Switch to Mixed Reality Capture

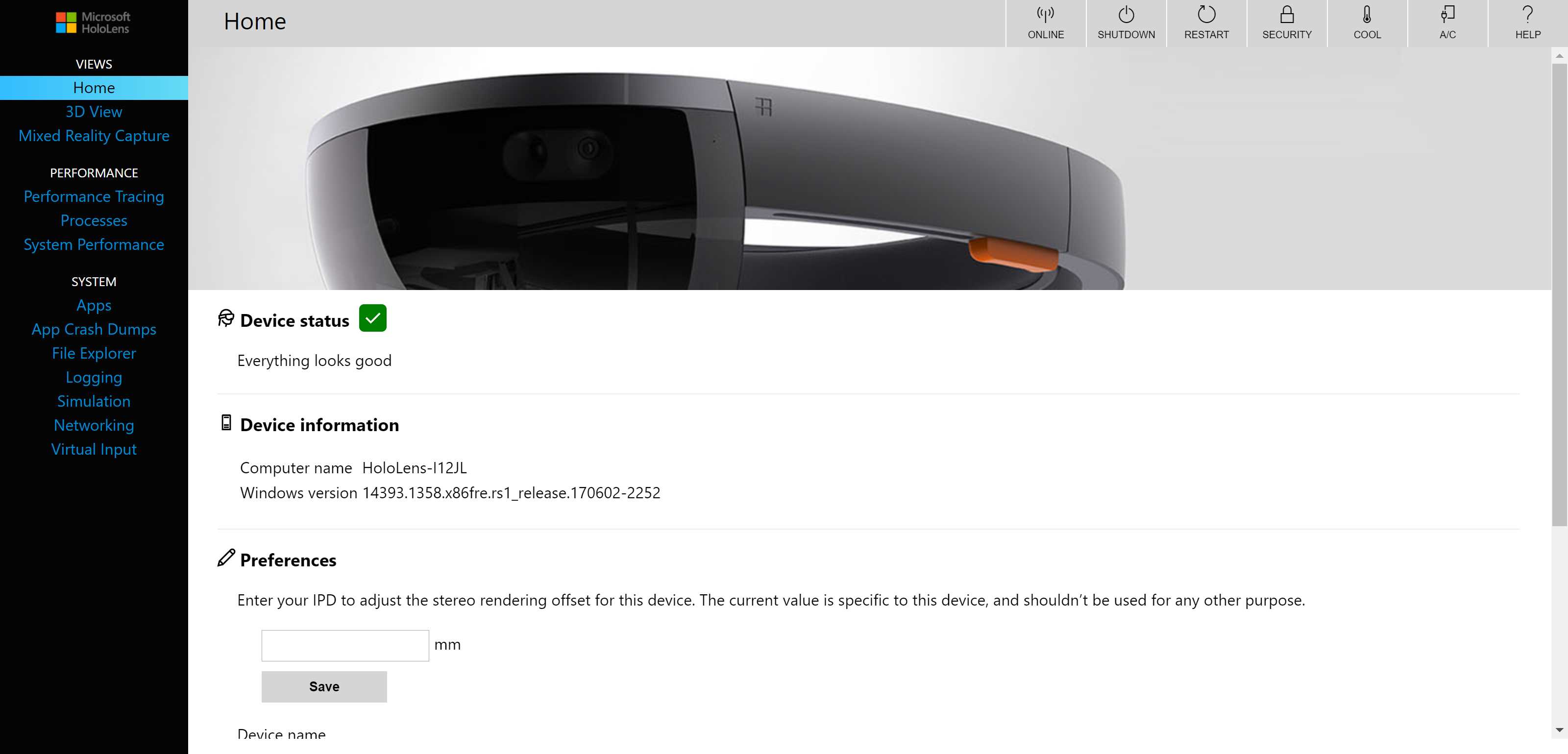pyautogui.click(x=94, y=136)
